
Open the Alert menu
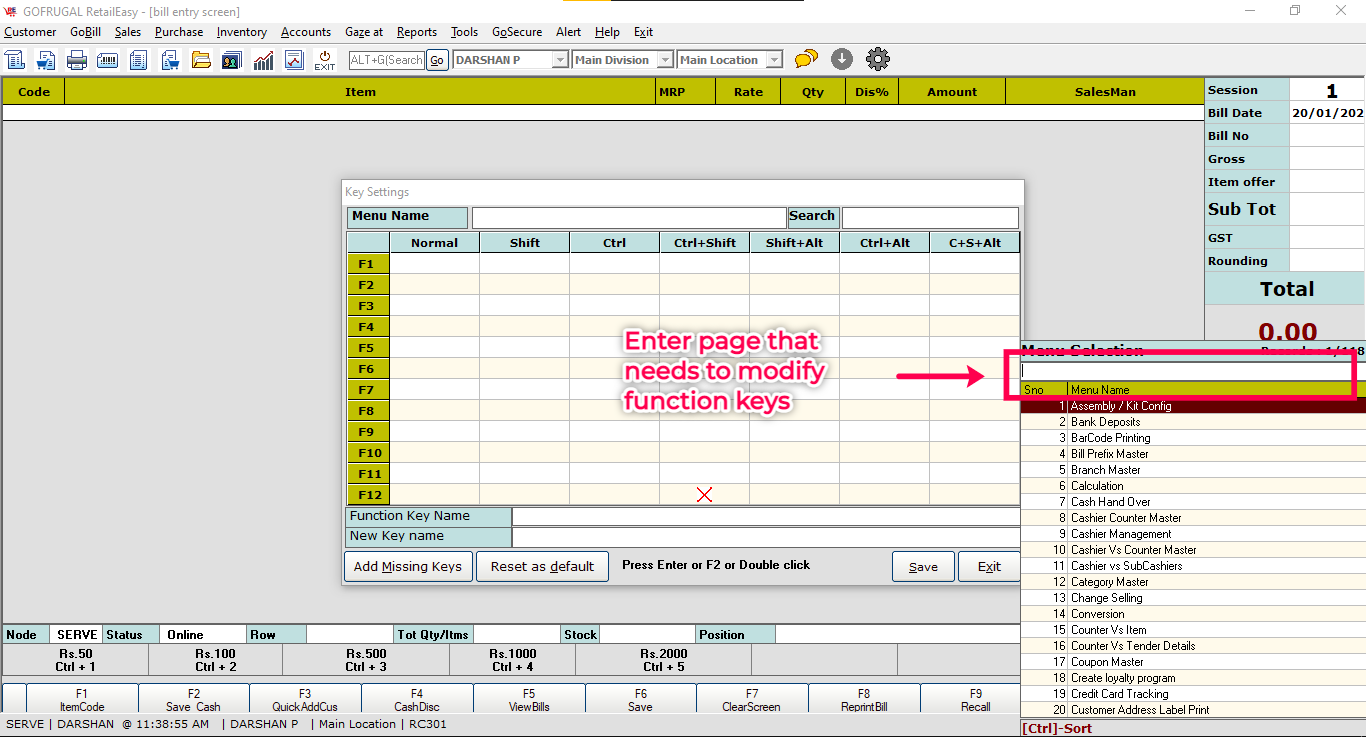tap(568, 32)
